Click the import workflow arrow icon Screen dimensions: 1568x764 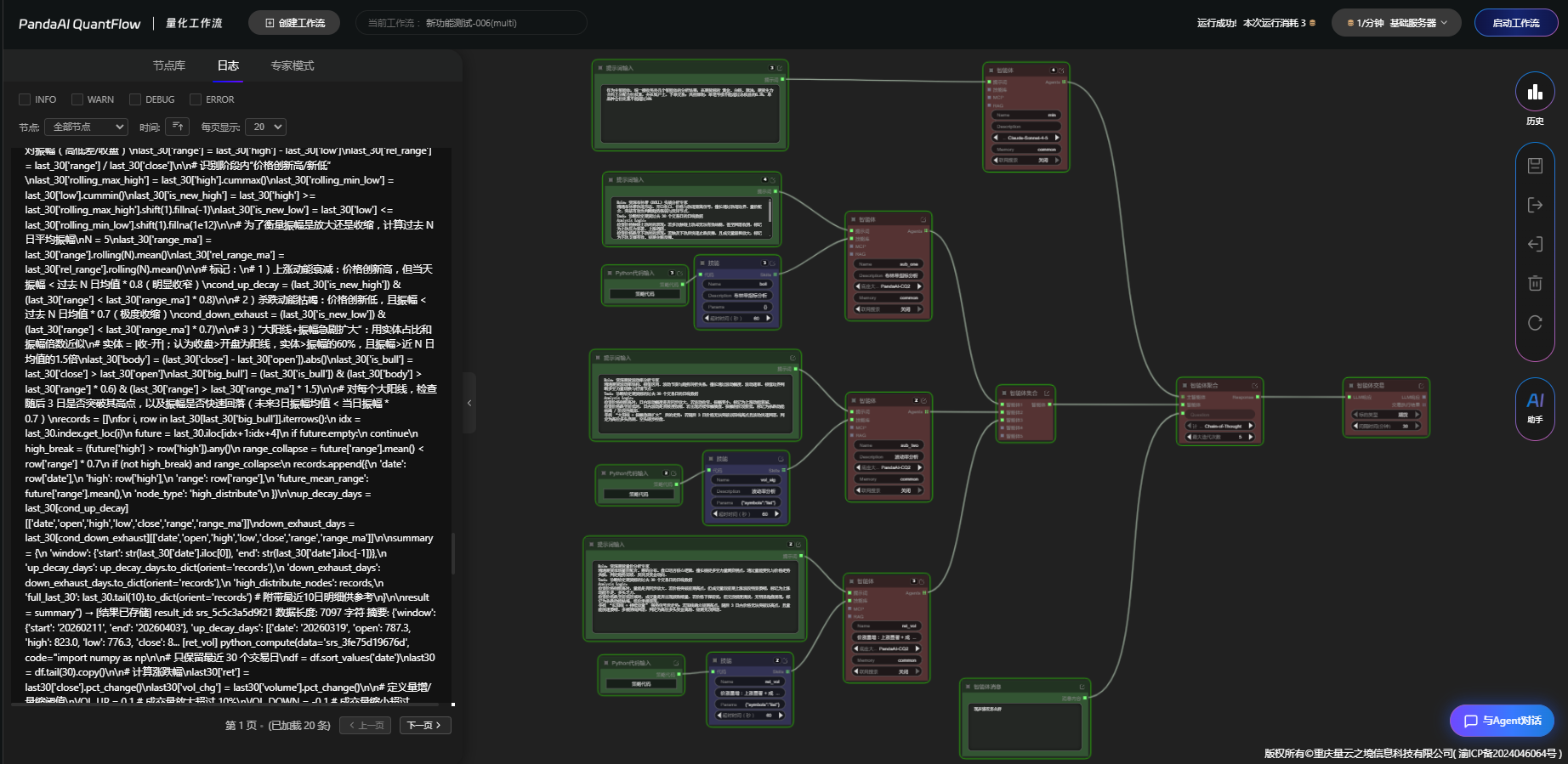[1535, 244]
